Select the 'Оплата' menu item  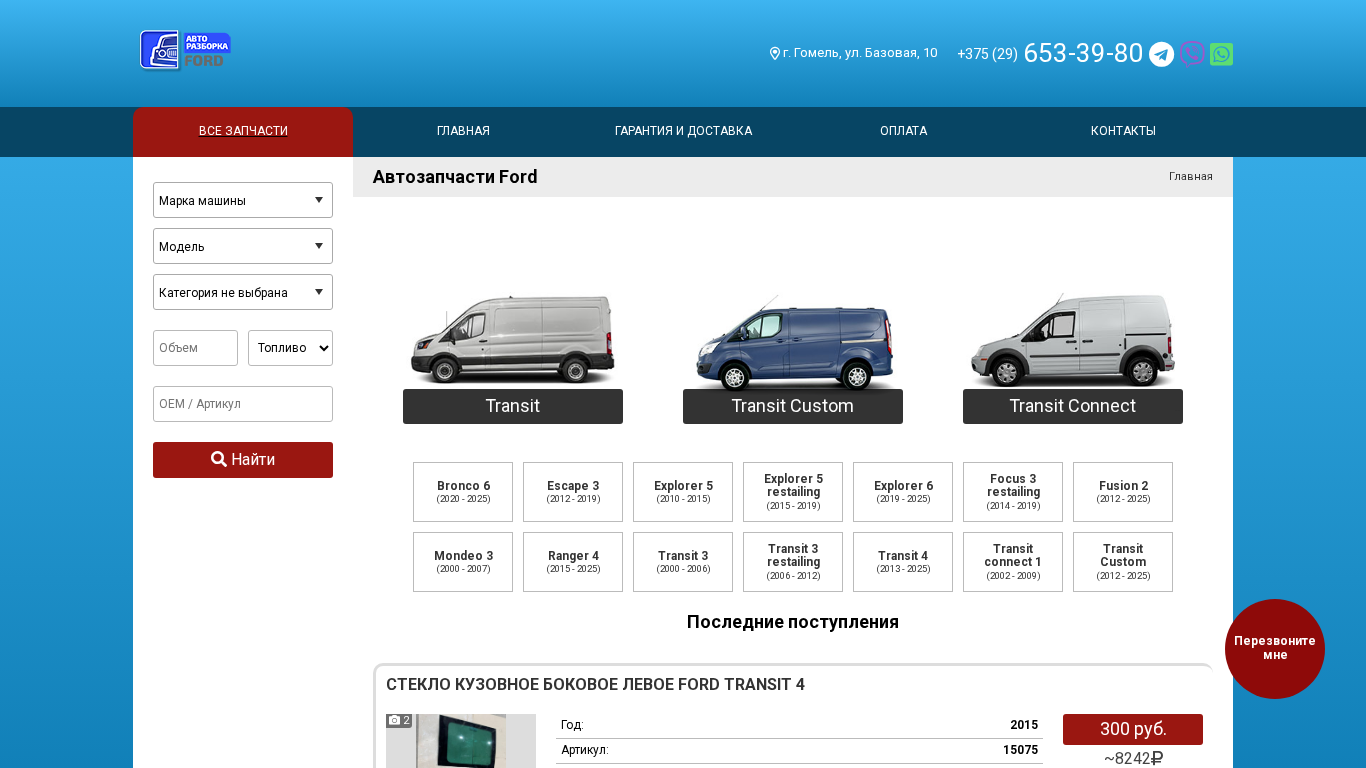[903, 131]
